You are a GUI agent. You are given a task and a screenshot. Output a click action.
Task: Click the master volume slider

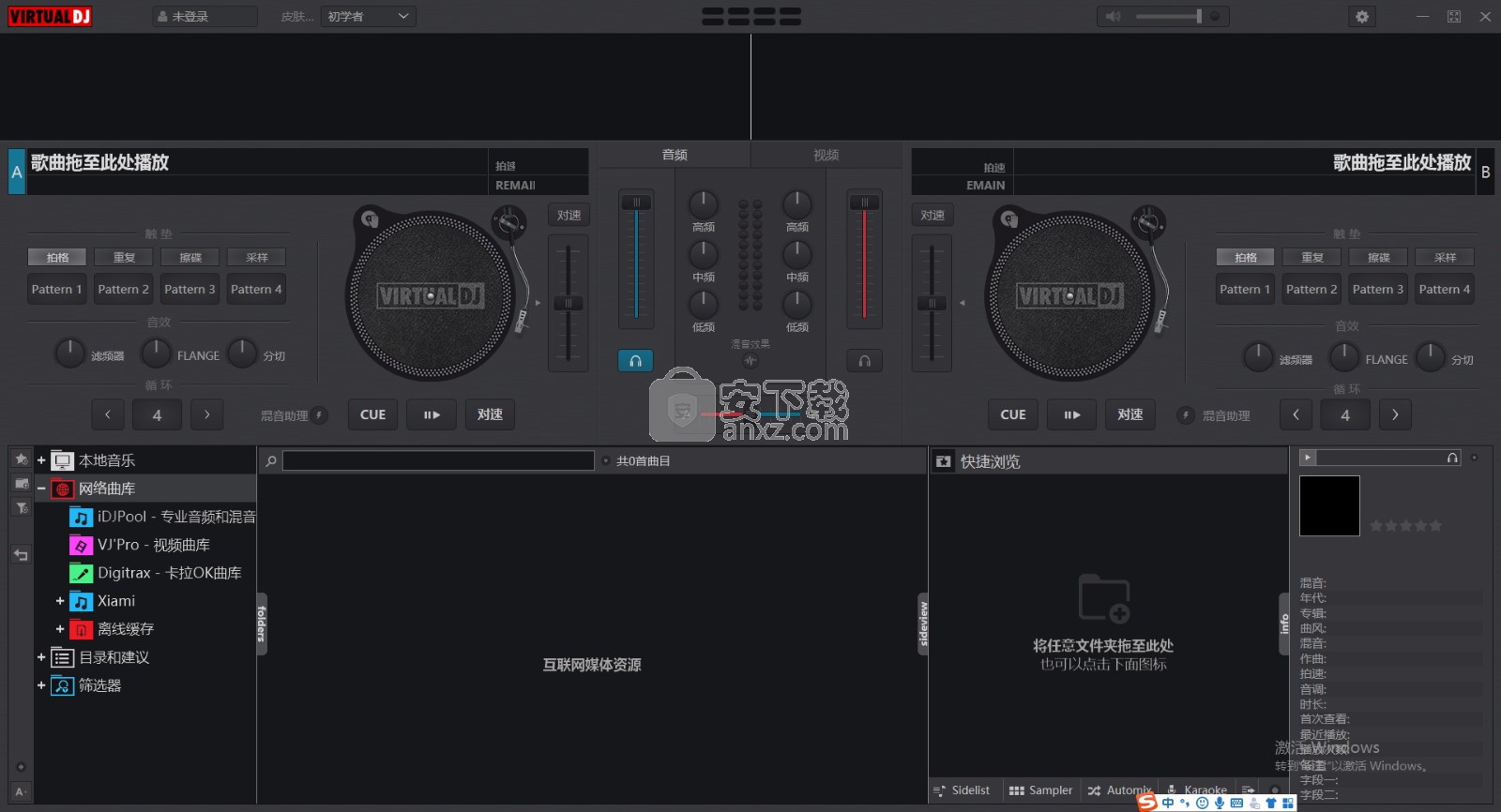point(1169,16)
